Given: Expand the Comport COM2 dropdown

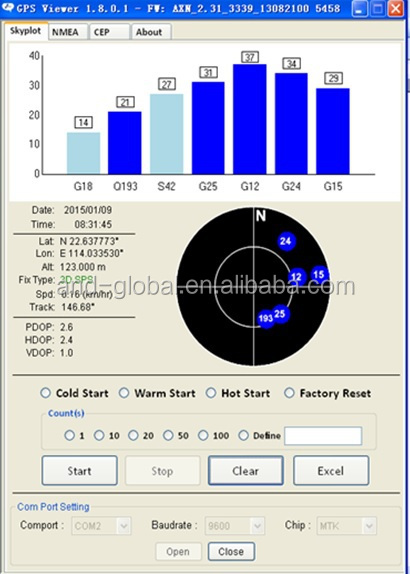Looking at the screenshot, I should pos(101,526).
